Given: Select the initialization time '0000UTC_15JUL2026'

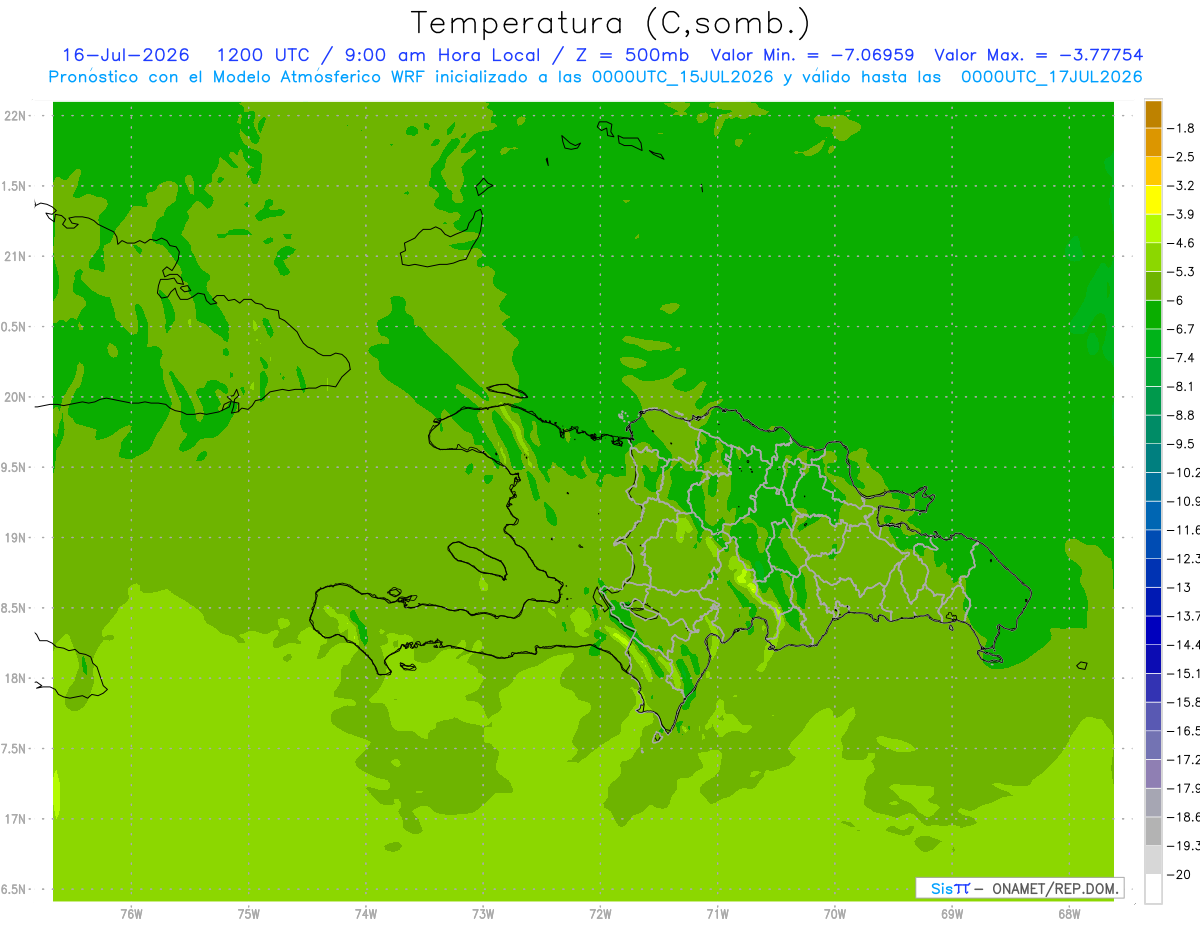Looking at the screenshot, I should [x=683, y=77].
